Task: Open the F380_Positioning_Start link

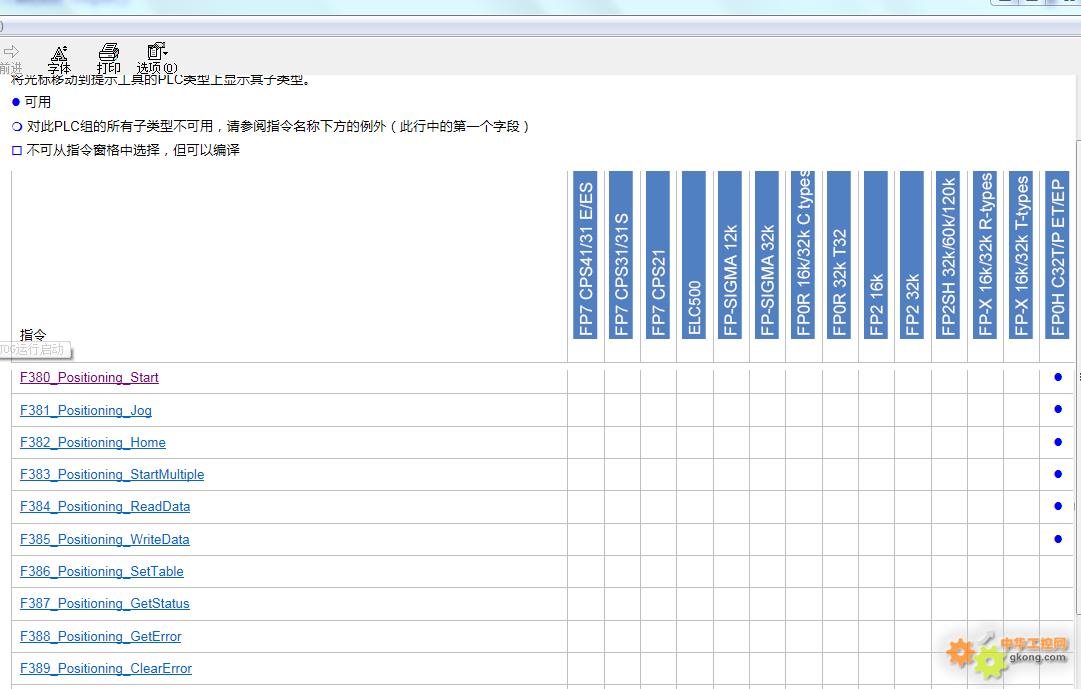Action: [89, 377]
